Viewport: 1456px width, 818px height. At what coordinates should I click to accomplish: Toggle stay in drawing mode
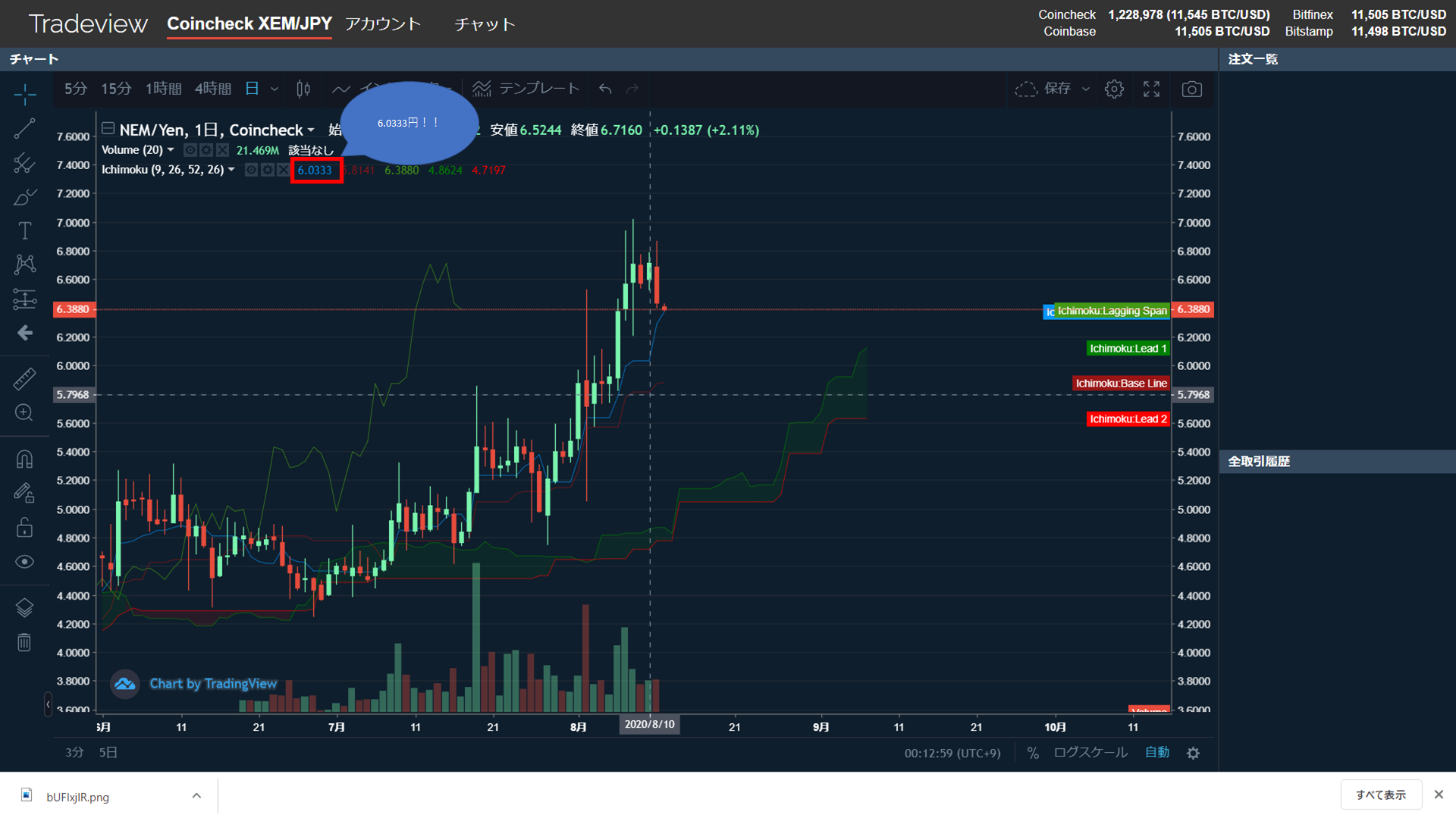tap(24, 493)
